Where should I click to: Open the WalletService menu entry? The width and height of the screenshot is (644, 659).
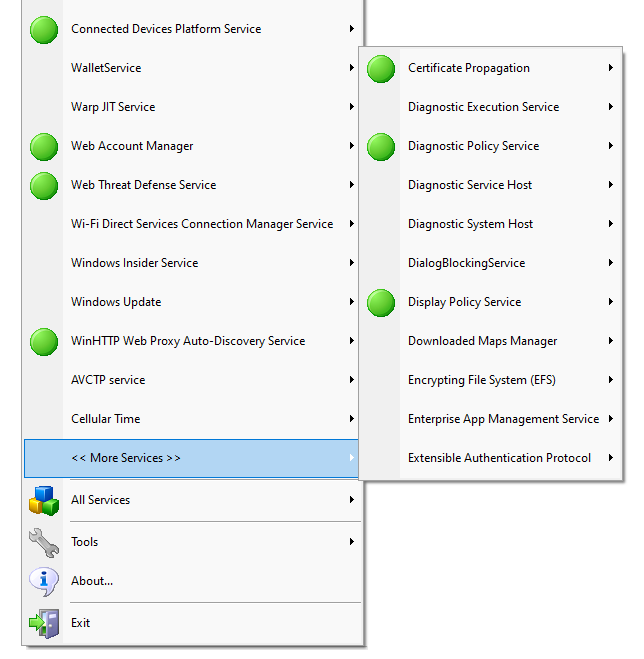[x=191, y=68]
